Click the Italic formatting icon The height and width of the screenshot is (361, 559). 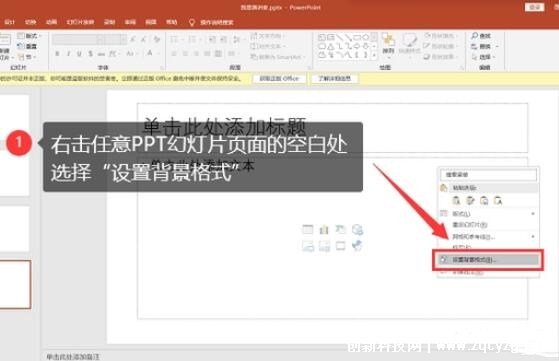[x=68, y=54]
